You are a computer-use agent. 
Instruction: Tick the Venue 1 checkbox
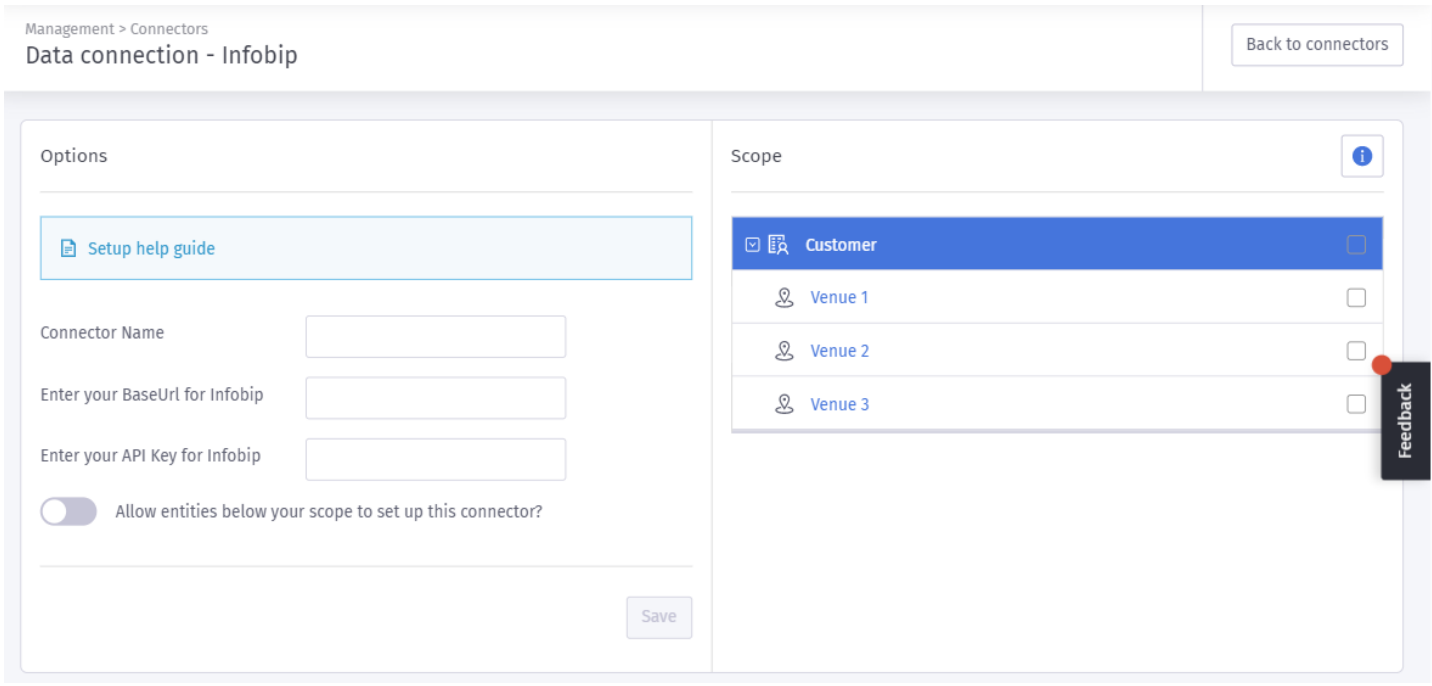click(x=1356, y=298)
